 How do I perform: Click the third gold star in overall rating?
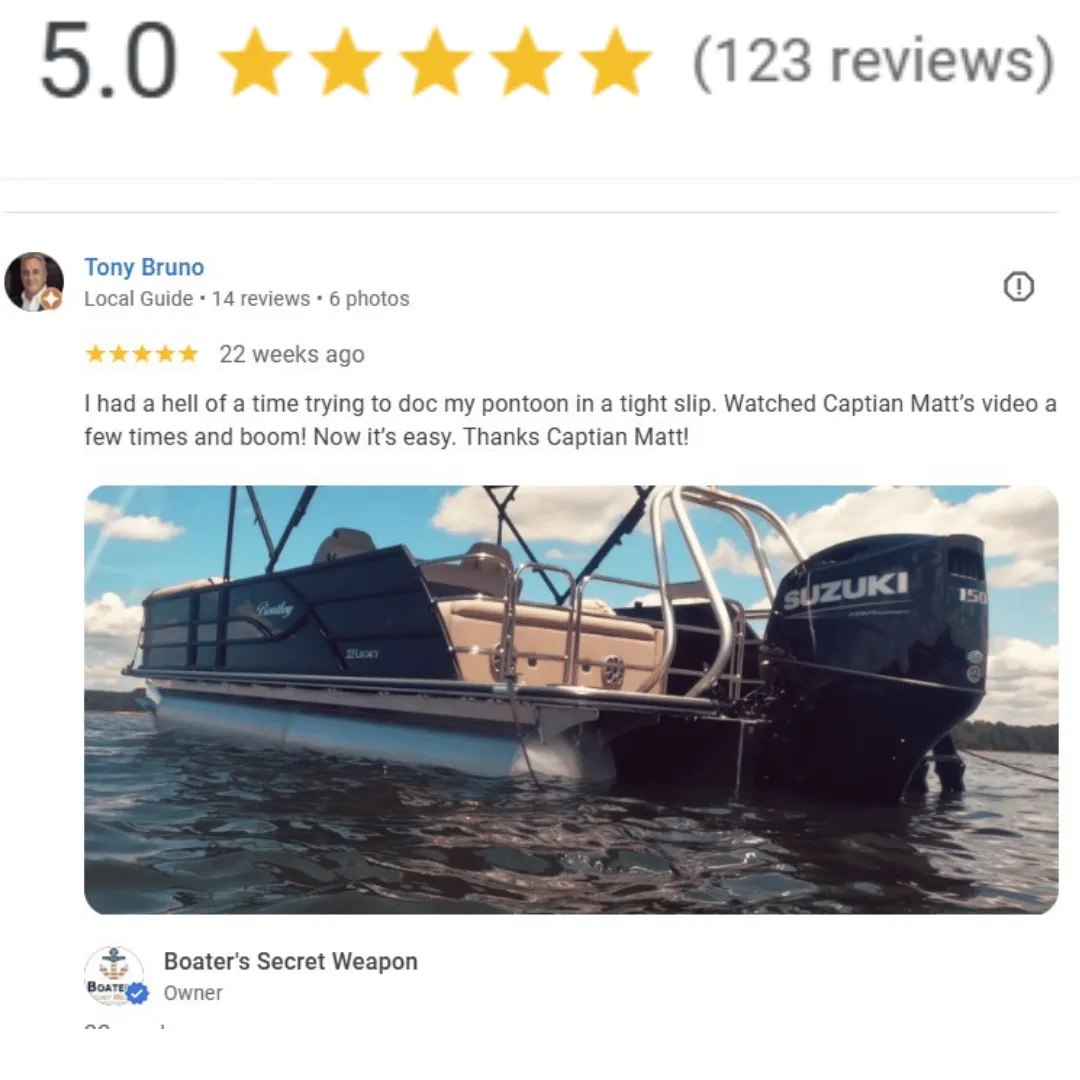point(436,61)
